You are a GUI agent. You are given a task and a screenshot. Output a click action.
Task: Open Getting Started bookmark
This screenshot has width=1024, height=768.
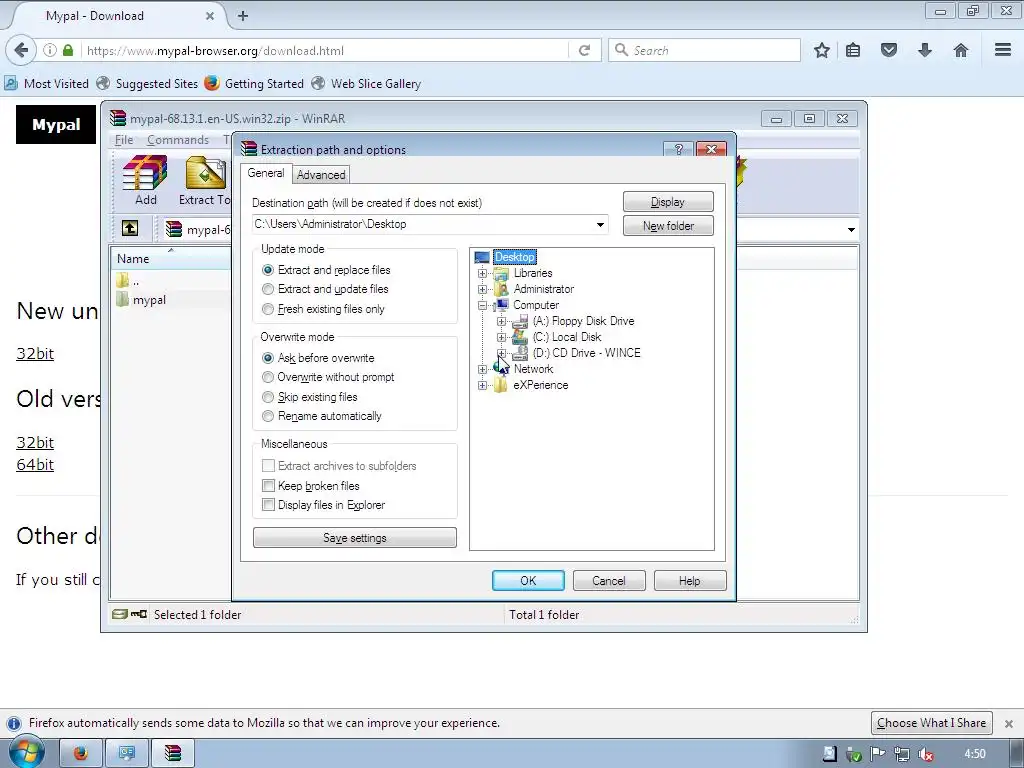click(254, 84)
